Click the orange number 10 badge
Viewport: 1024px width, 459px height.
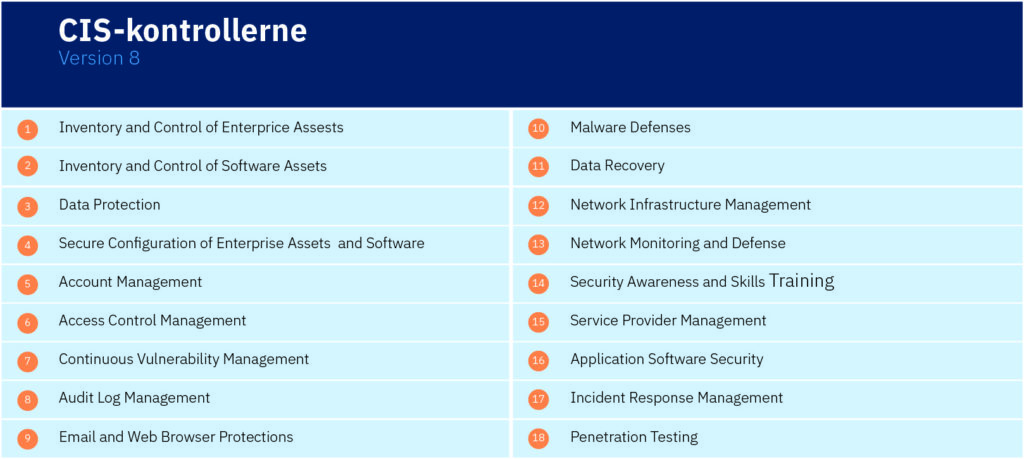point(538,129)
